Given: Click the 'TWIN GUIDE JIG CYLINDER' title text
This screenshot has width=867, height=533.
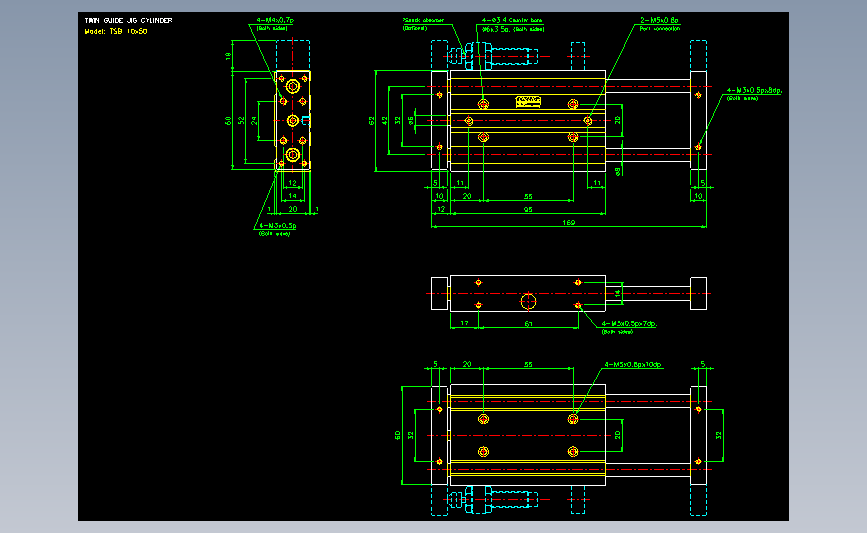Looking at the screenshot, I should coord(128,20).
